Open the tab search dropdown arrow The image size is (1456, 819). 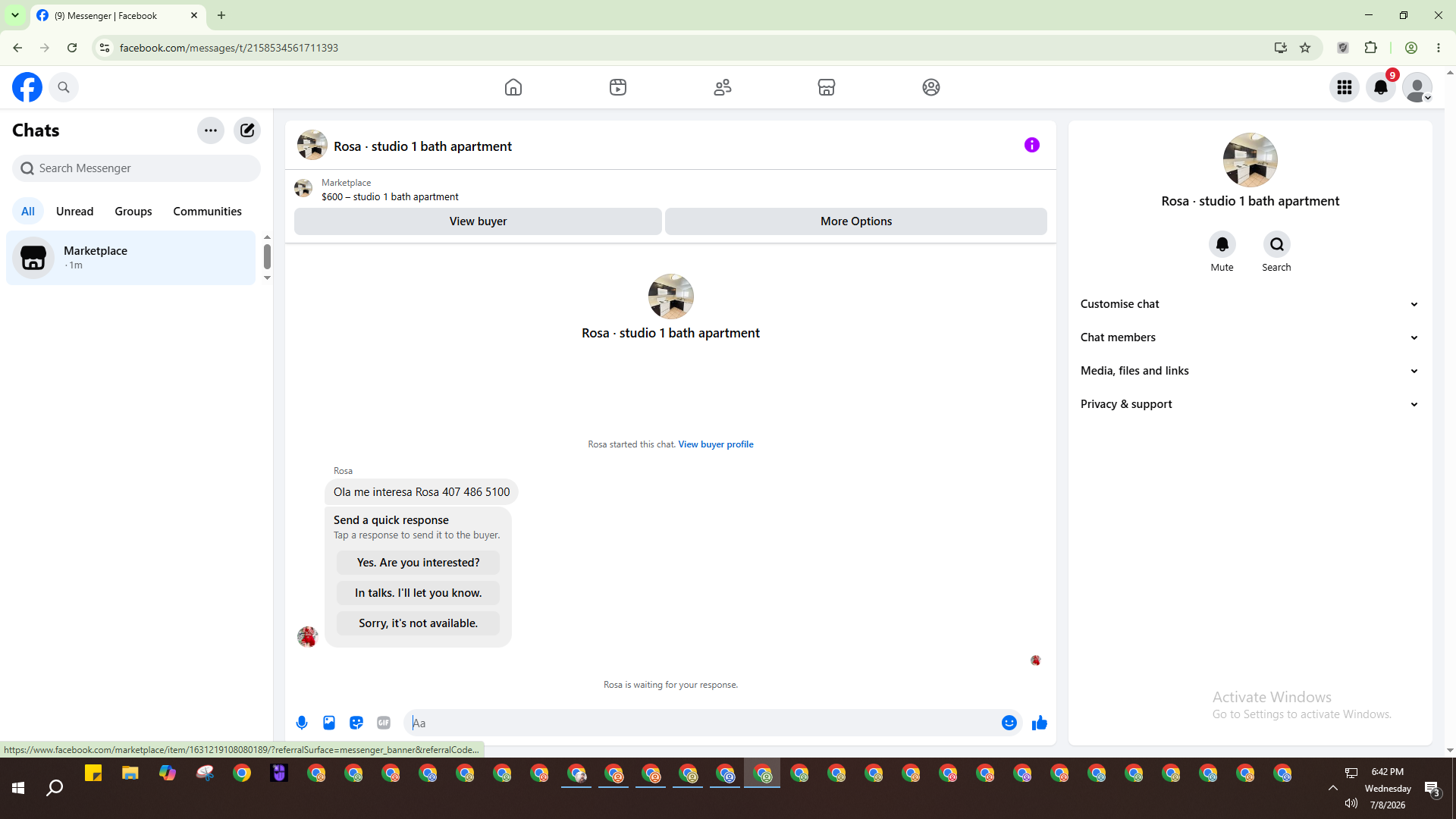coord(15,15)
